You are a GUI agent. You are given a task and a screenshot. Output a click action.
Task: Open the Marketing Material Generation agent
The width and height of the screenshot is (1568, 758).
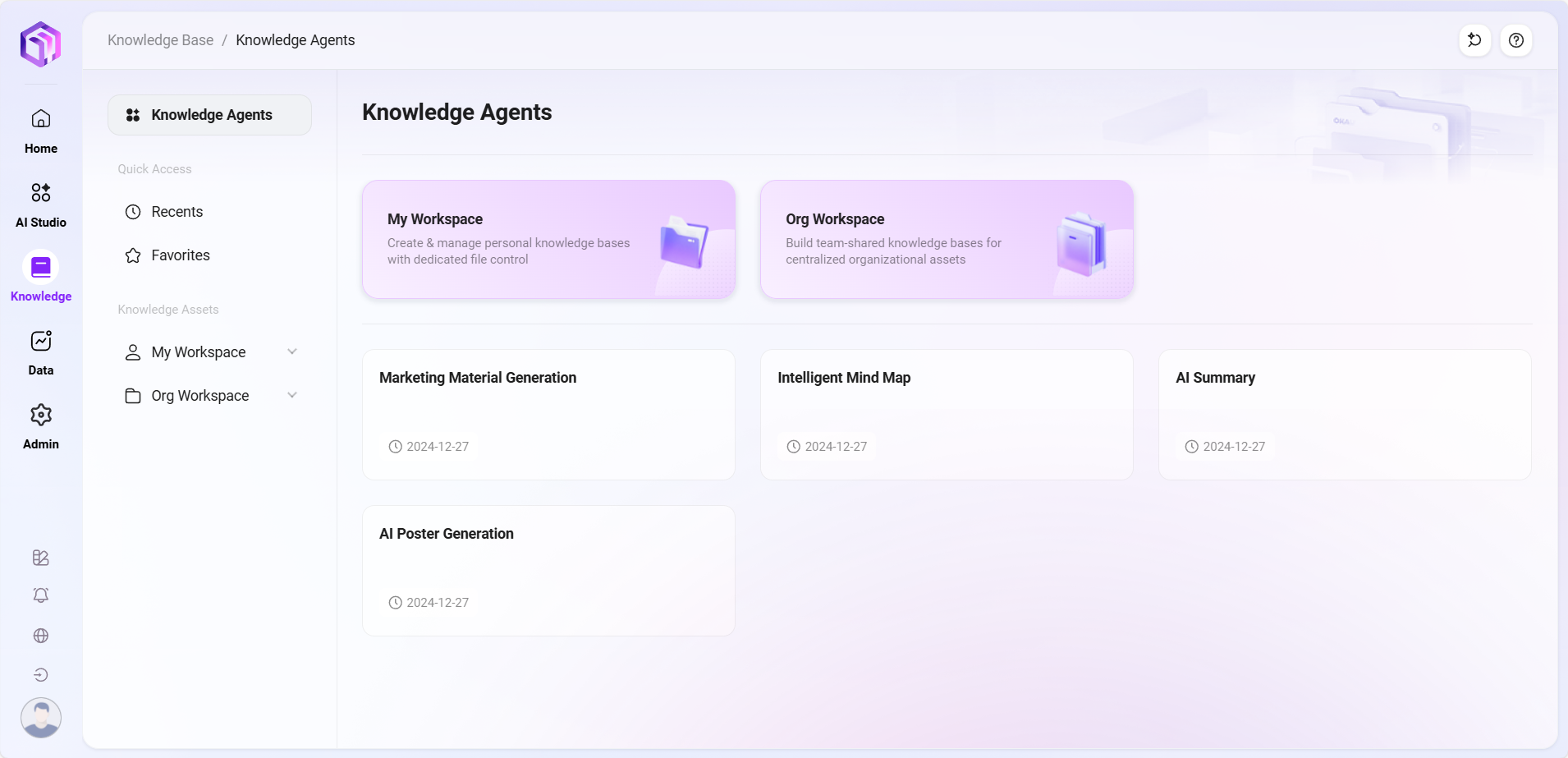(x=548, y=415)
